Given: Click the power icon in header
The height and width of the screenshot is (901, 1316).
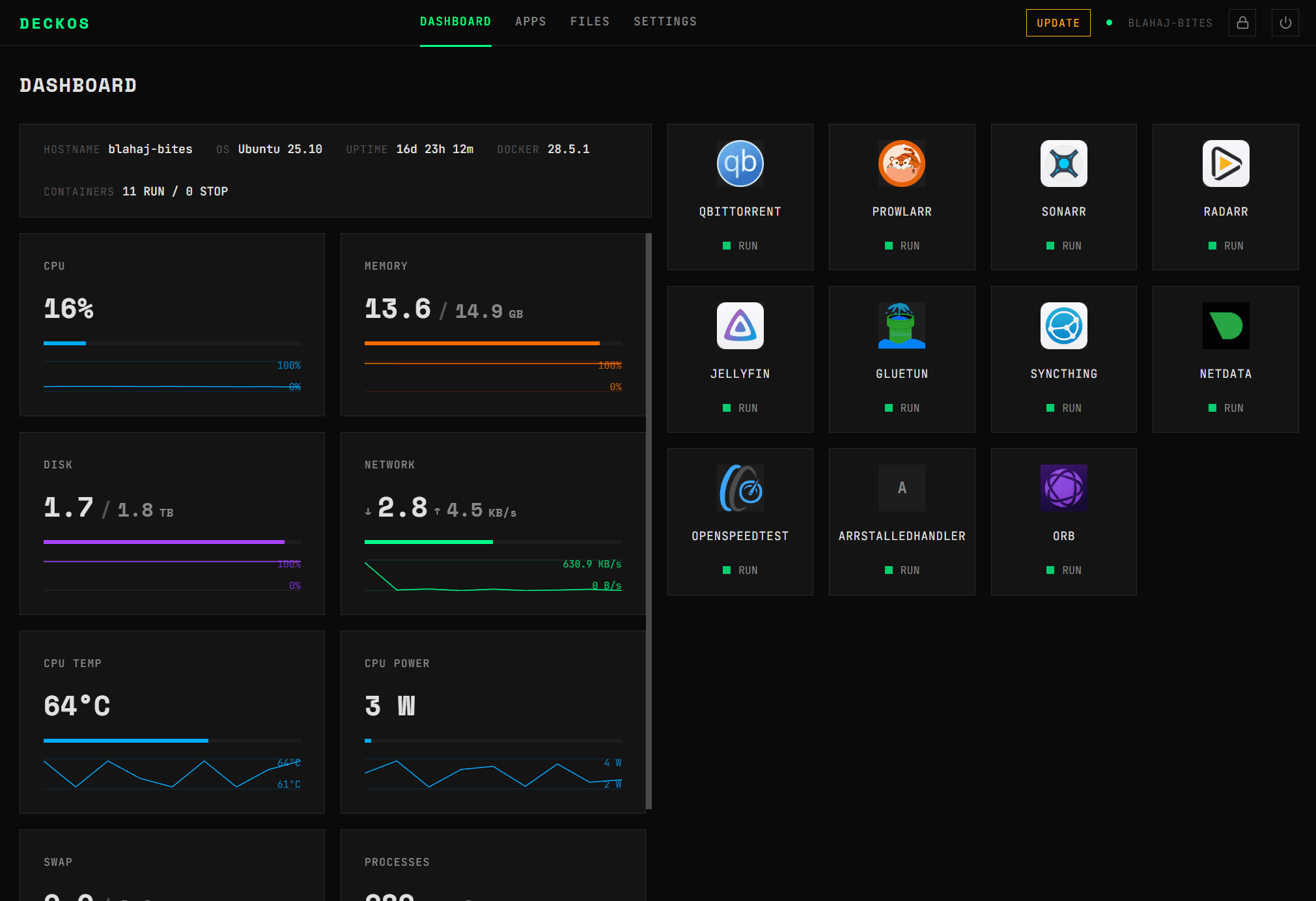Looking at the screenshot, I should (1285, 23).
